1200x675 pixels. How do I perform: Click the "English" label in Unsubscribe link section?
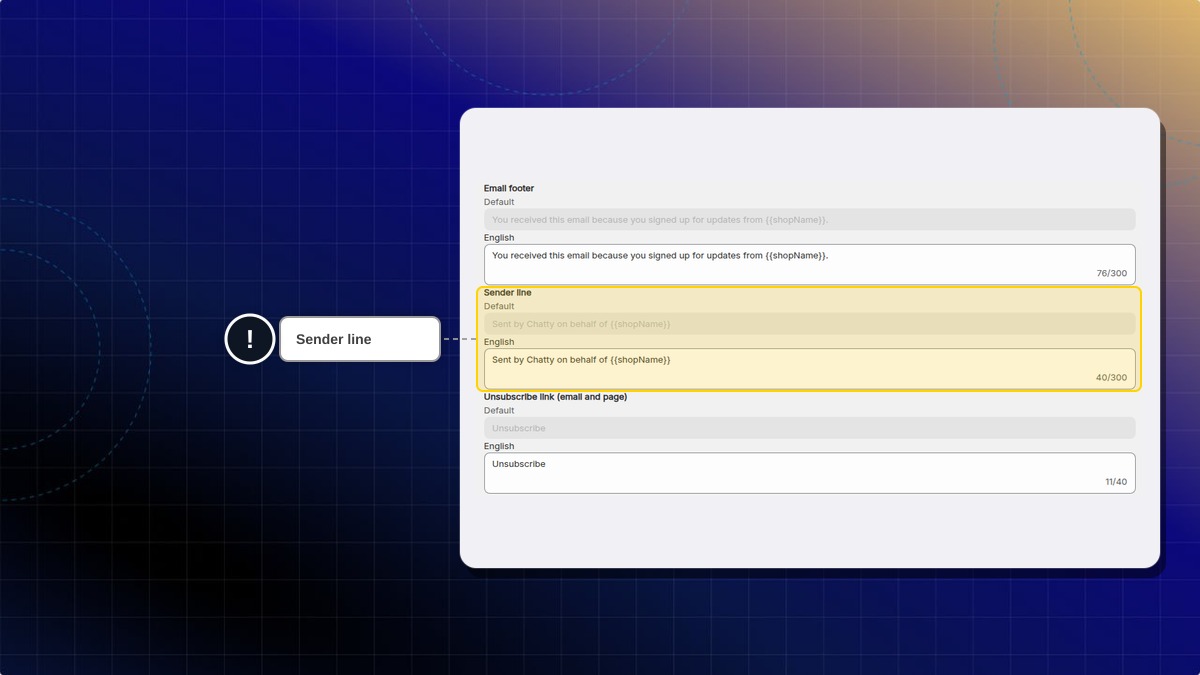(499, 446)
